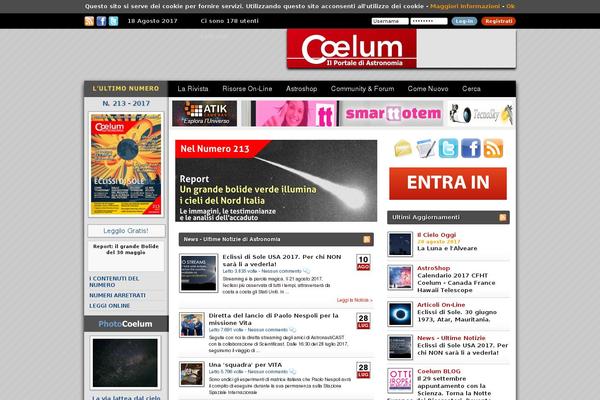Open the Astroshop menu item
The height and width of the screenshot is (400, 600).
pyautogui.click(x=302, y=89)
